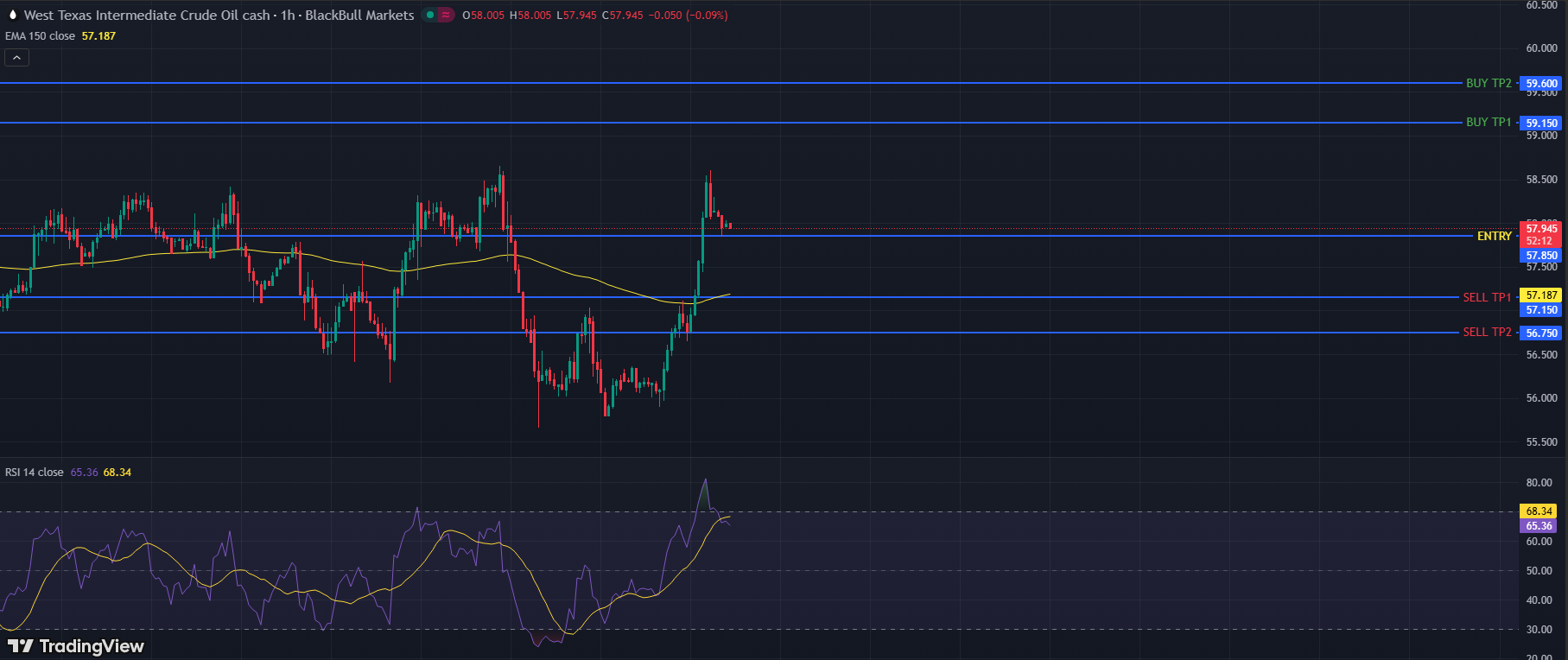Select the SELL TP1 line label

[1486, 297]
